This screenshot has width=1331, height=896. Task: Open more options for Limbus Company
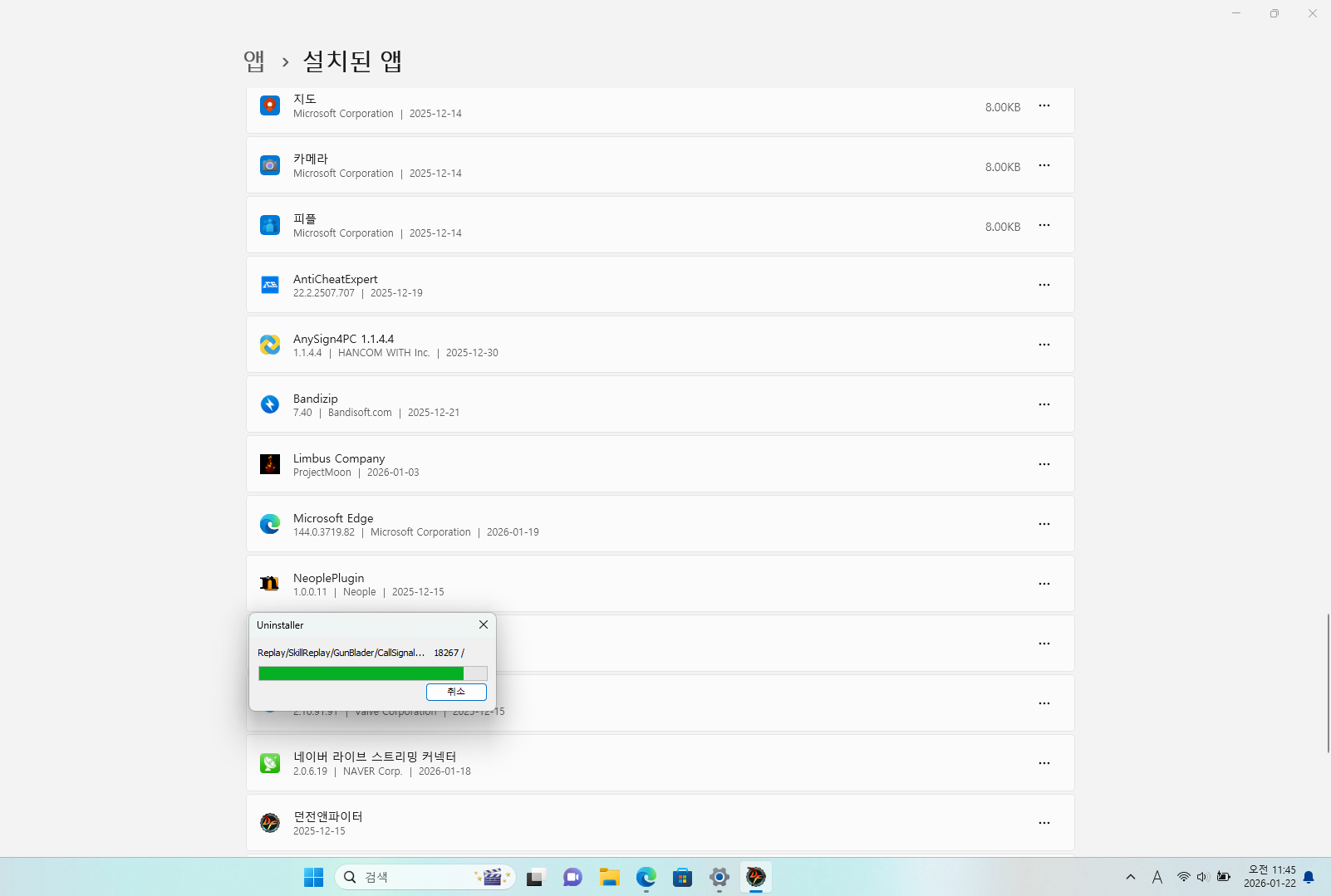[1044, 464]
